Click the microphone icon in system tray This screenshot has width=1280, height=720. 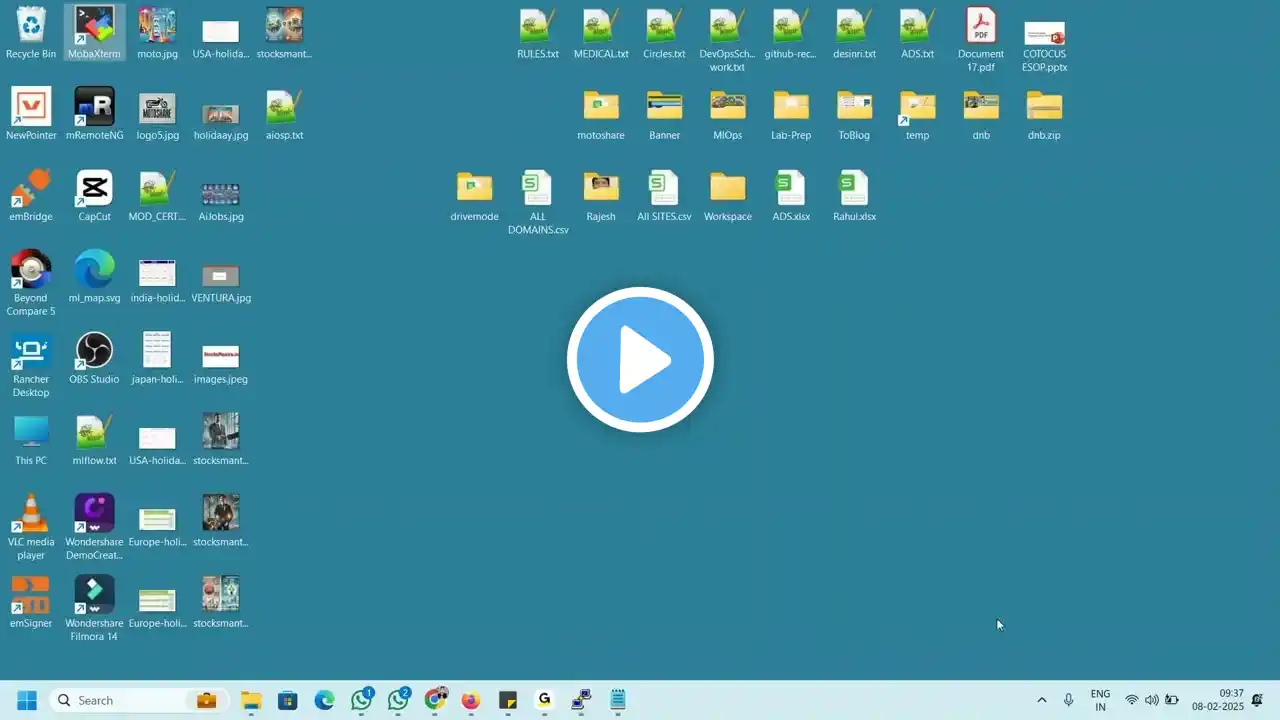coord(1069,700)
